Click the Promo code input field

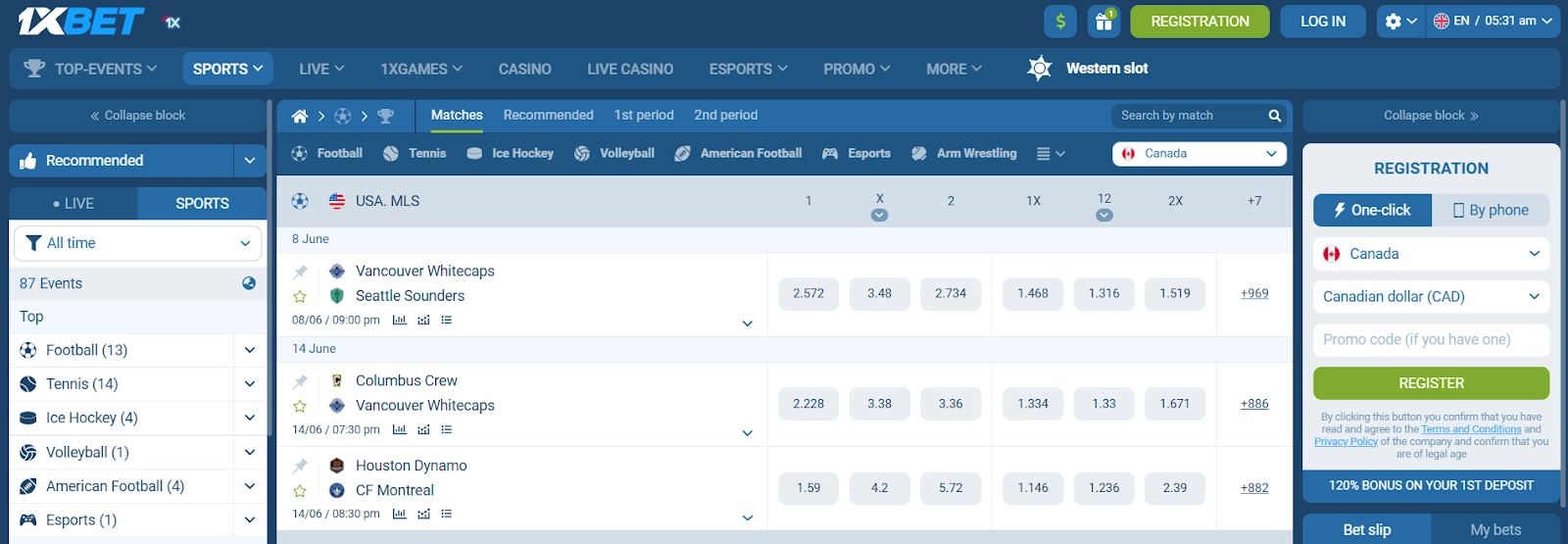pos(1431,340)
